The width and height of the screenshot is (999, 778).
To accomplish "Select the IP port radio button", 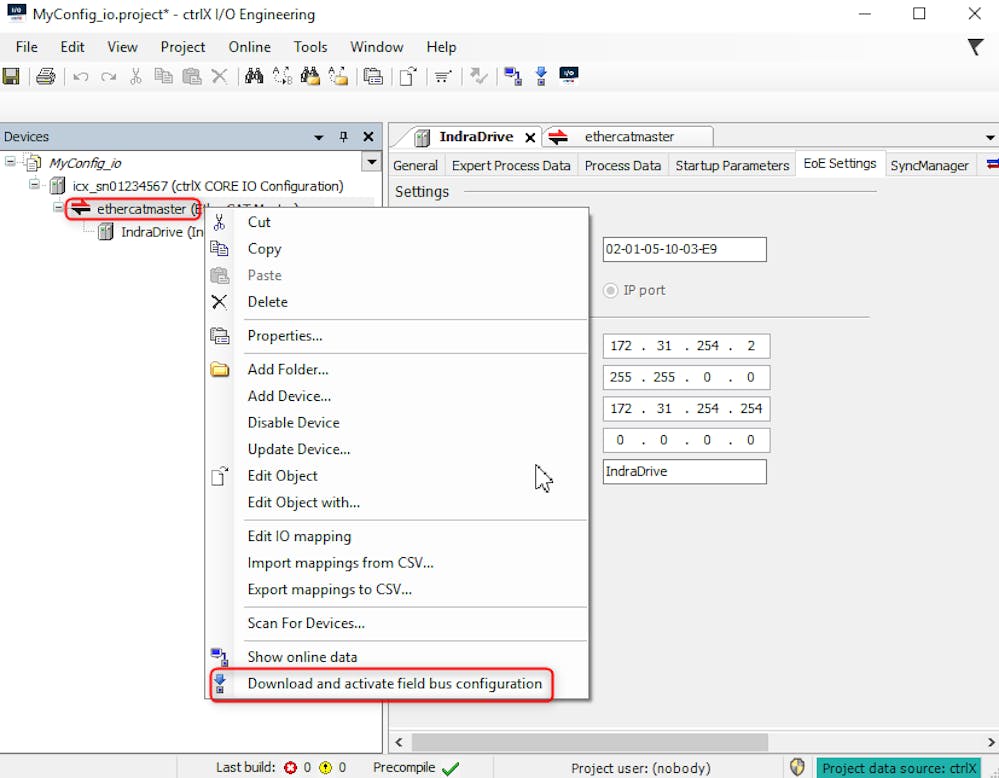I will [610, 291].
